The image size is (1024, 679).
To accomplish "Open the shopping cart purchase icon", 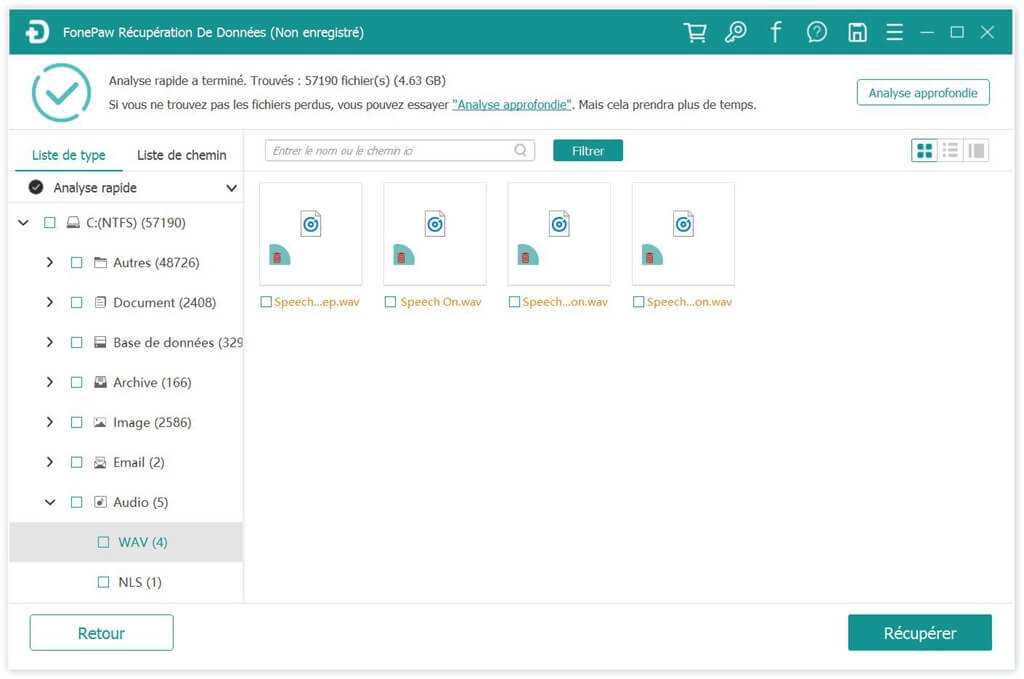I will (695, 32).
